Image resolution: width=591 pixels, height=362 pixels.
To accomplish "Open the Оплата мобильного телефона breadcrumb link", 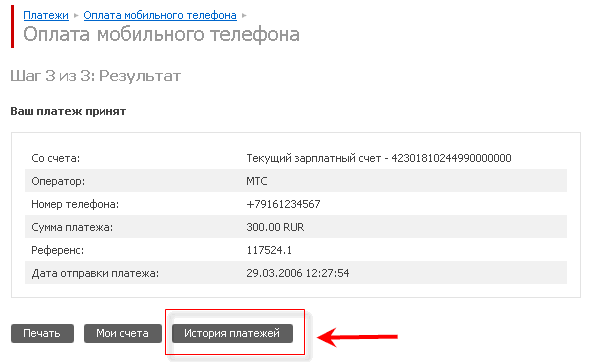I will coord(160,15).
